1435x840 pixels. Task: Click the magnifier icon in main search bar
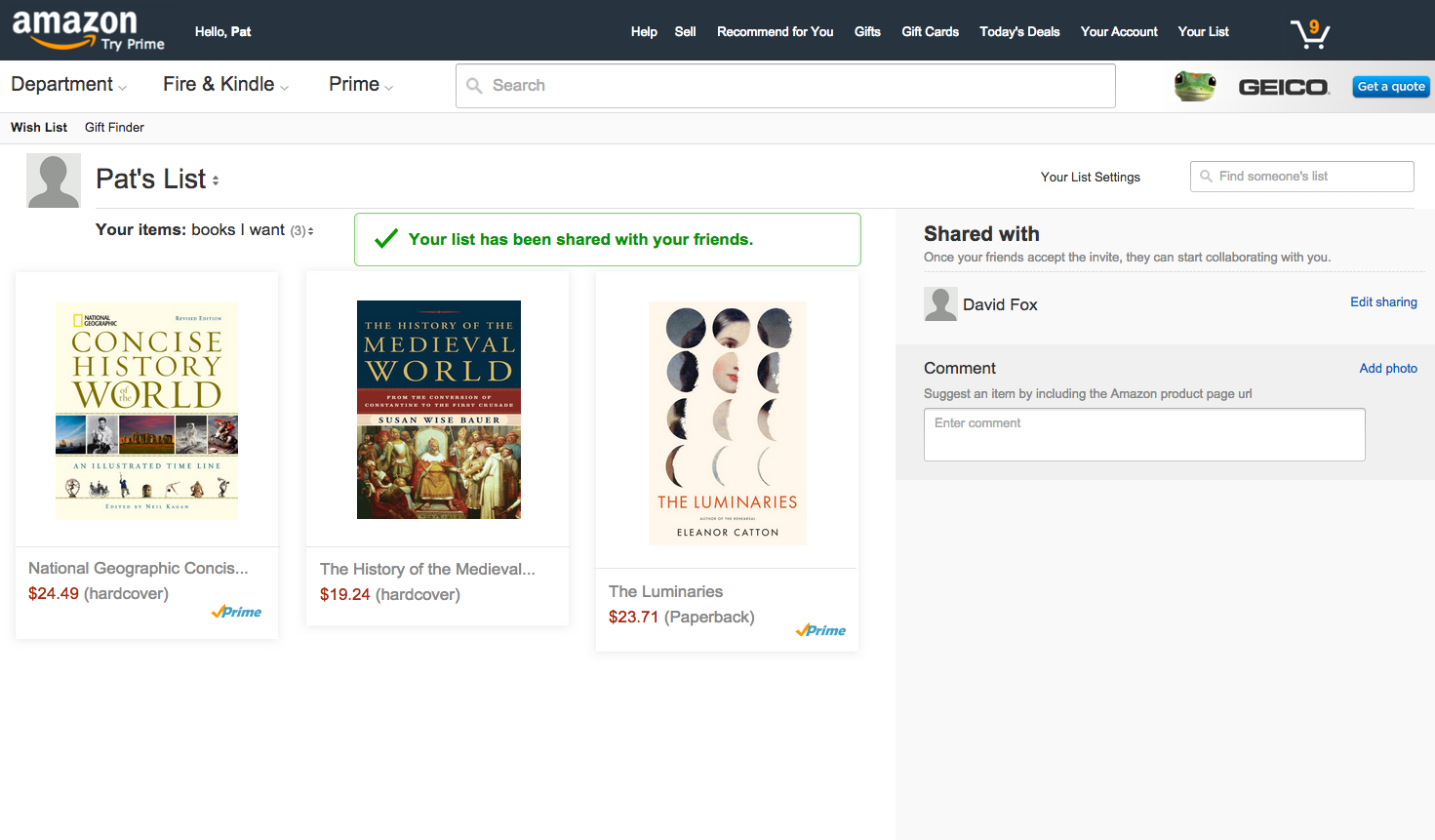coord(474,86)
